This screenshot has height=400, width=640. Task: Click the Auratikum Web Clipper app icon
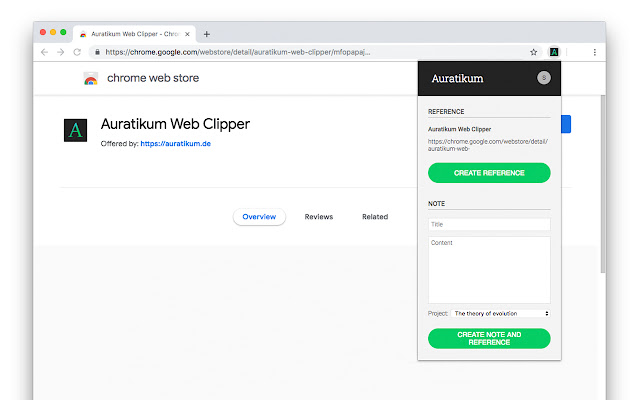76,130
